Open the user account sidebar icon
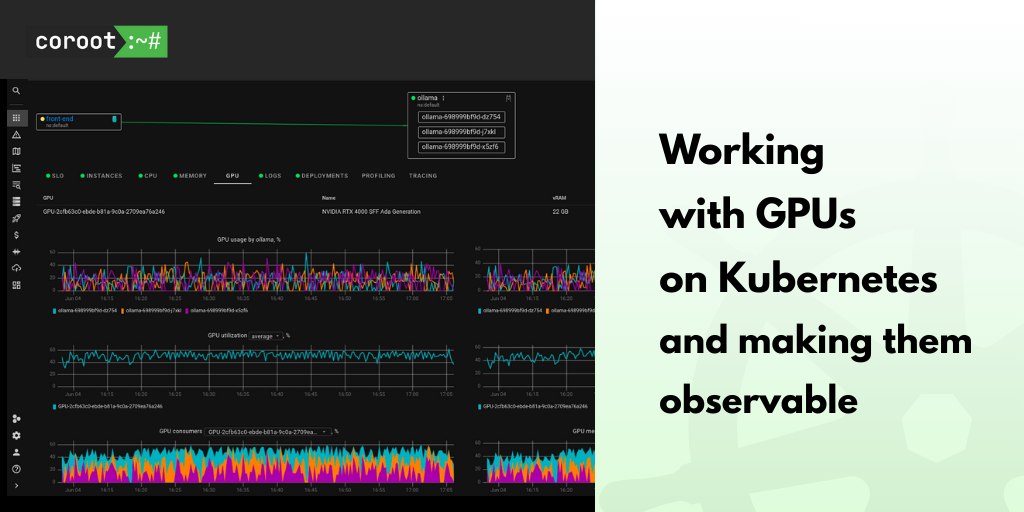This screenshot has width=1024, height=512. point(16,452)
